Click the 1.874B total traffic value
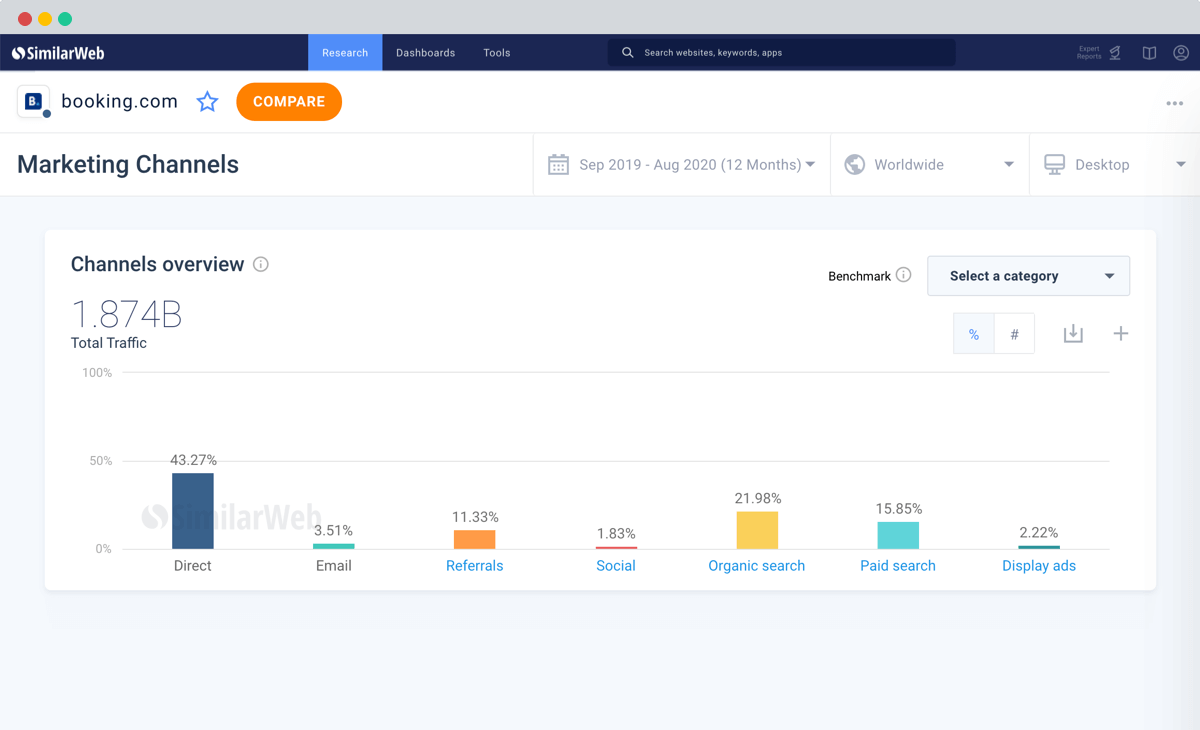Image resolution: width=1200 pixels, height=730 pixels. coord(127,314)
